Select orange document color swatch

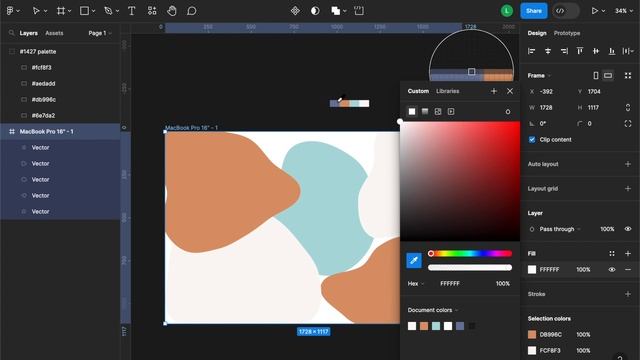click(424, 326)
